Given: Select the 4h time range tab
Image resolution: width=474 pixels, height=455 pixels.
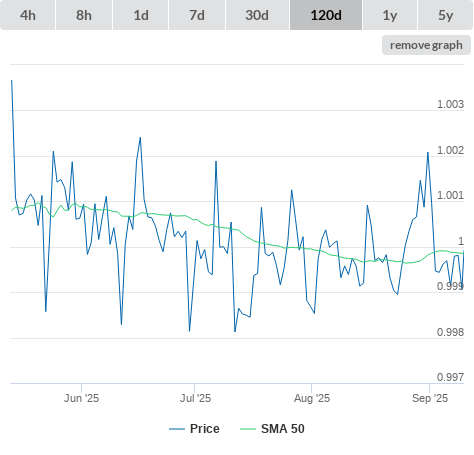Looking at the screenshot, I should pos(28,15).
